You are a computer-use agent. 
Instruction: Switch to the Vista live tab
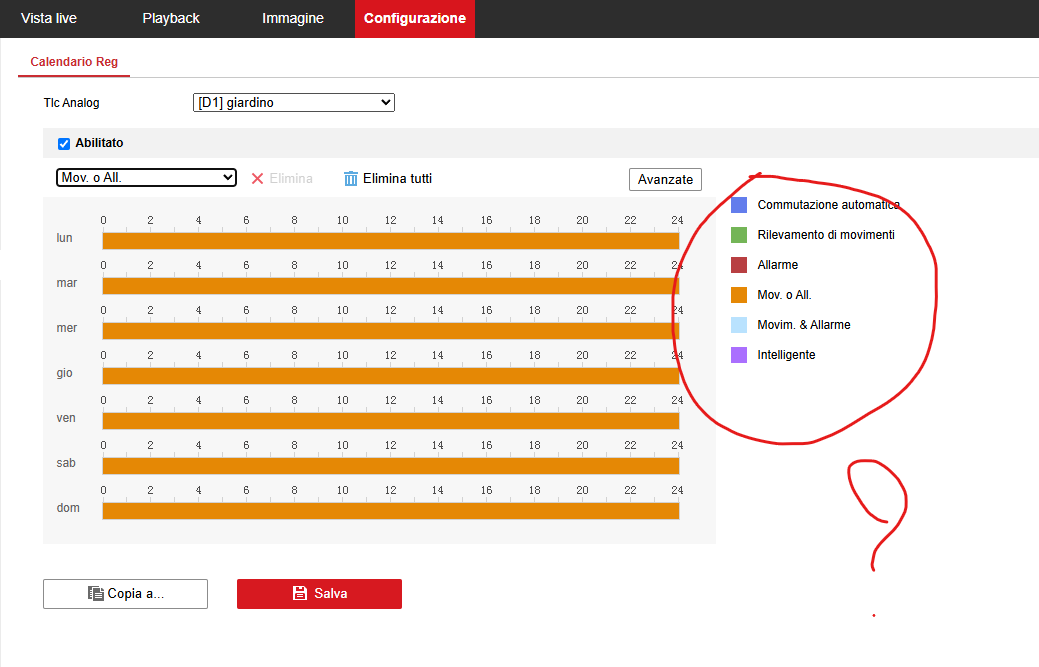tap(49, 19)
